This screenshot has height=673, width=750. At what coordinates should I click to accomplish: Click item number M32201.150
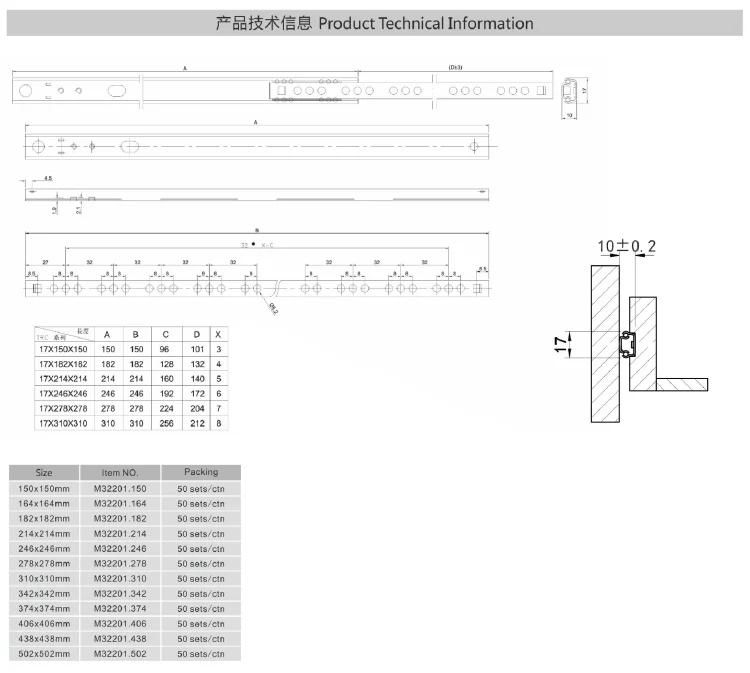tap(119, 488)
